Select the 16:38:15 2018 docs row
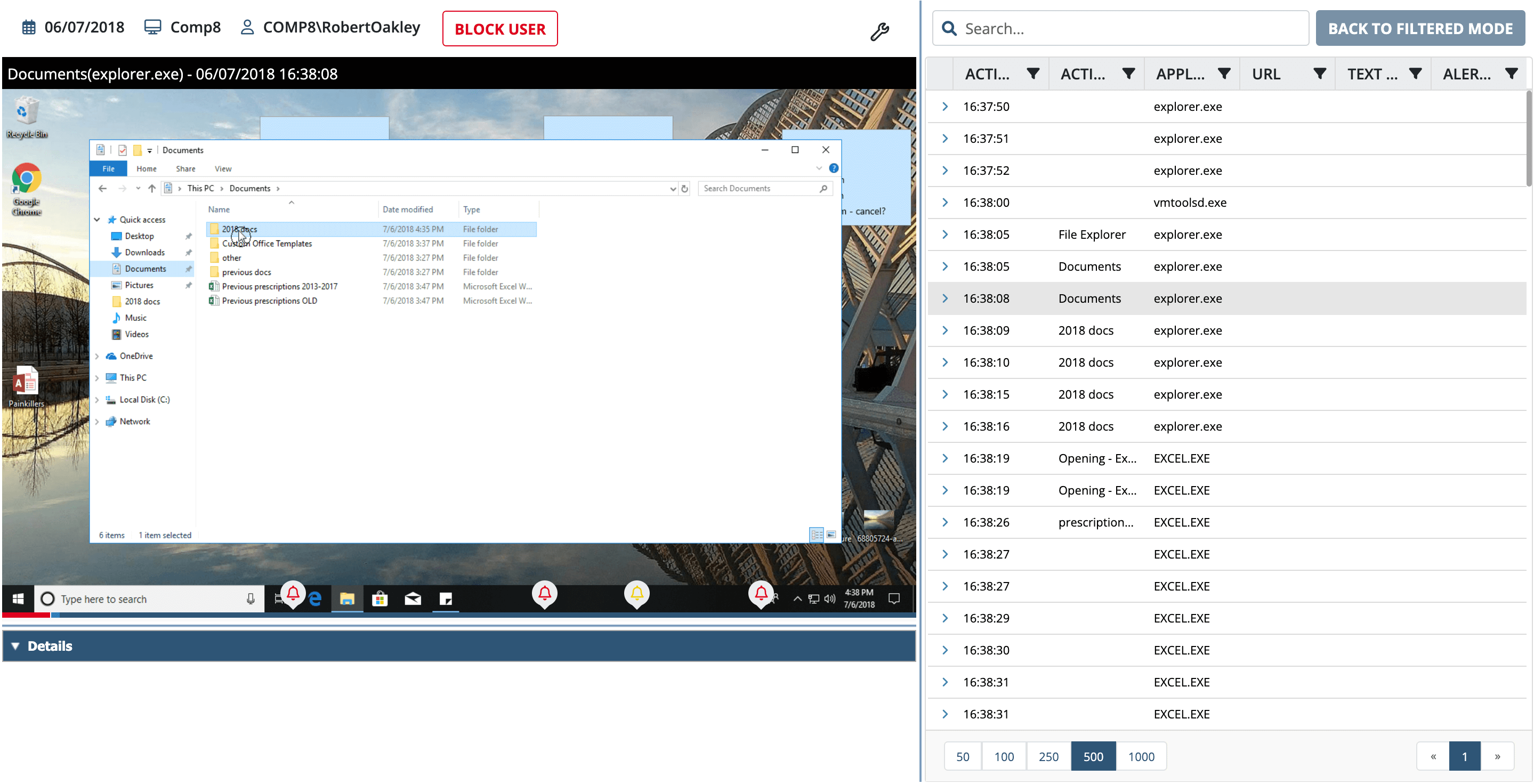Viewport: 1534px width, 784px height. 1227,395
